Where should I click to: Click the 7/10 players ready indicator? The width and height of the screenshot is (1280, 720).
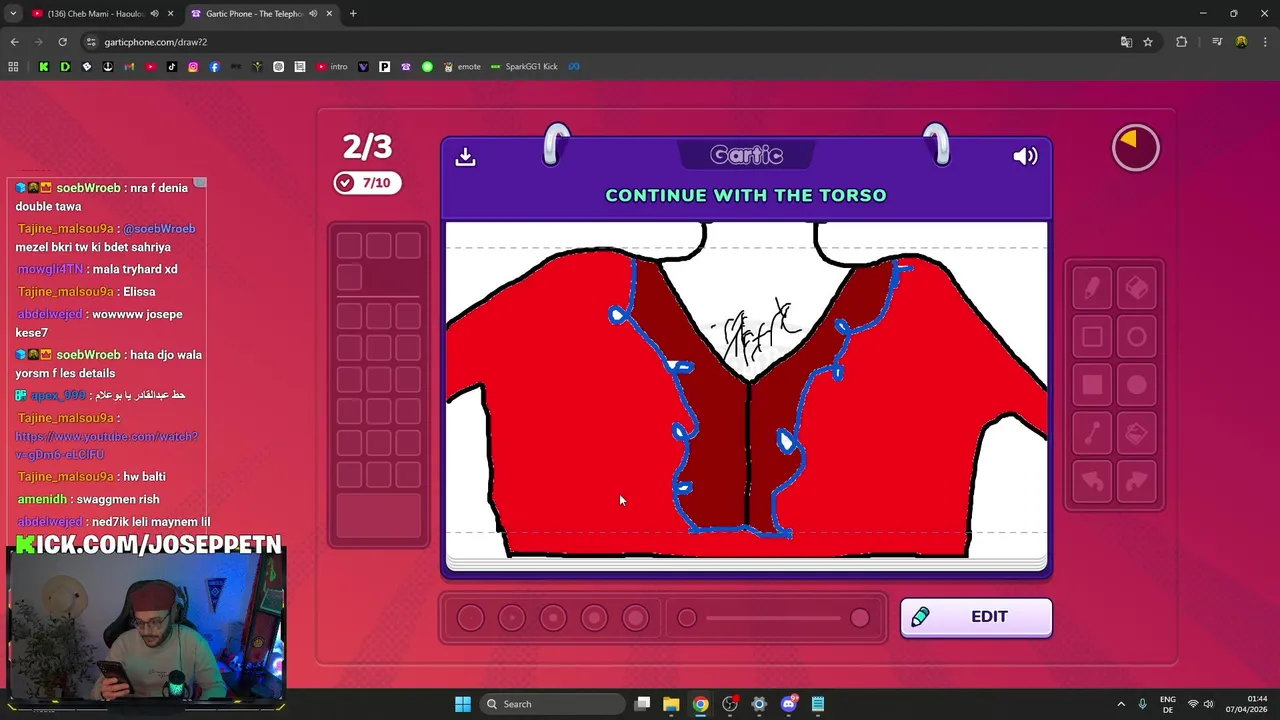coord(368,183)
